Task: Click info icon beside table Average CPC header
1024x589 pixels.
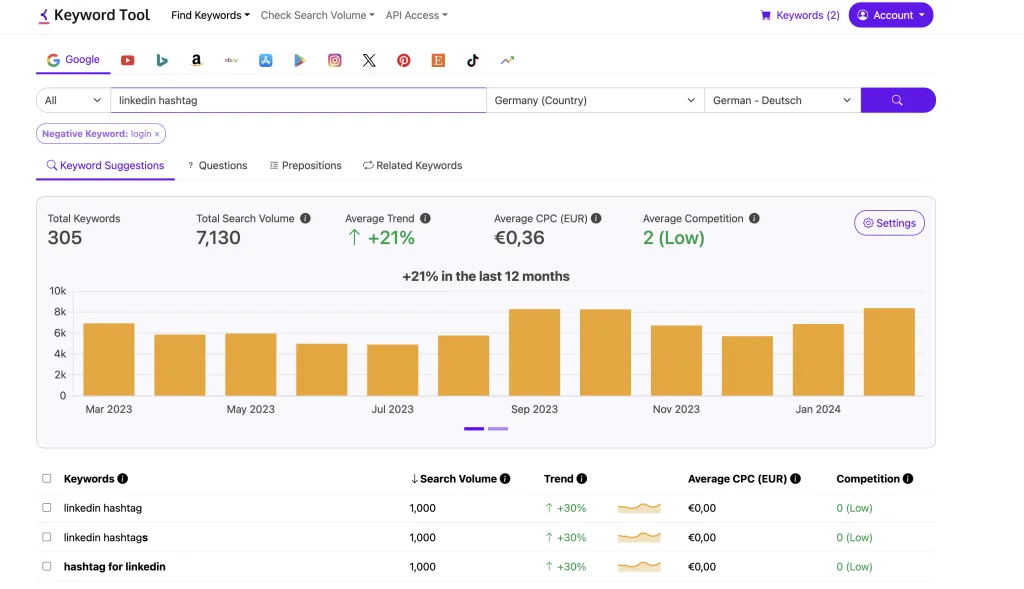Action: (x=795, y=479)
